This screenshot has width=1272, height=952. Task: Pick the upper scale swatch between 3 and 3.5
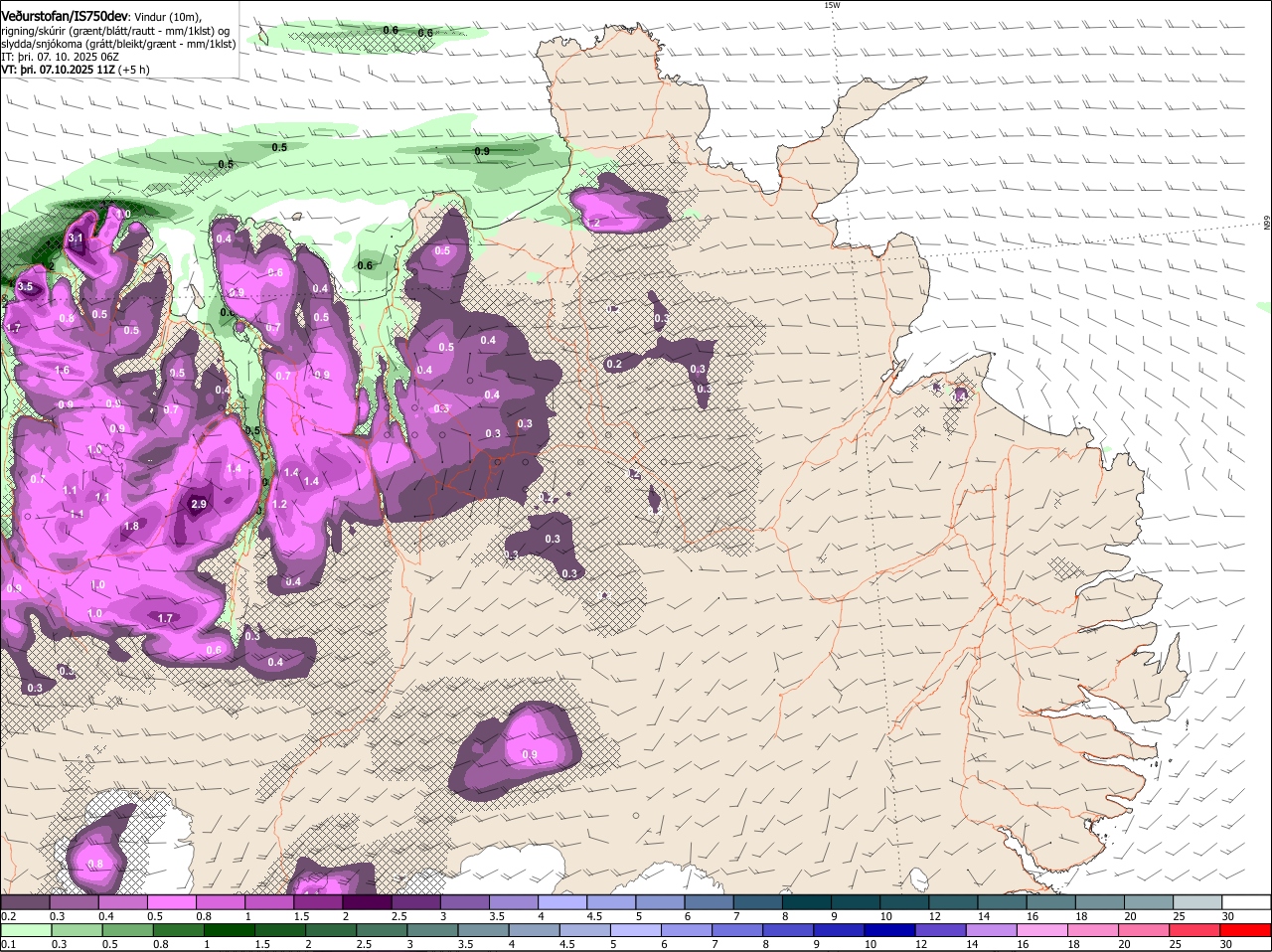pos(463,901)
